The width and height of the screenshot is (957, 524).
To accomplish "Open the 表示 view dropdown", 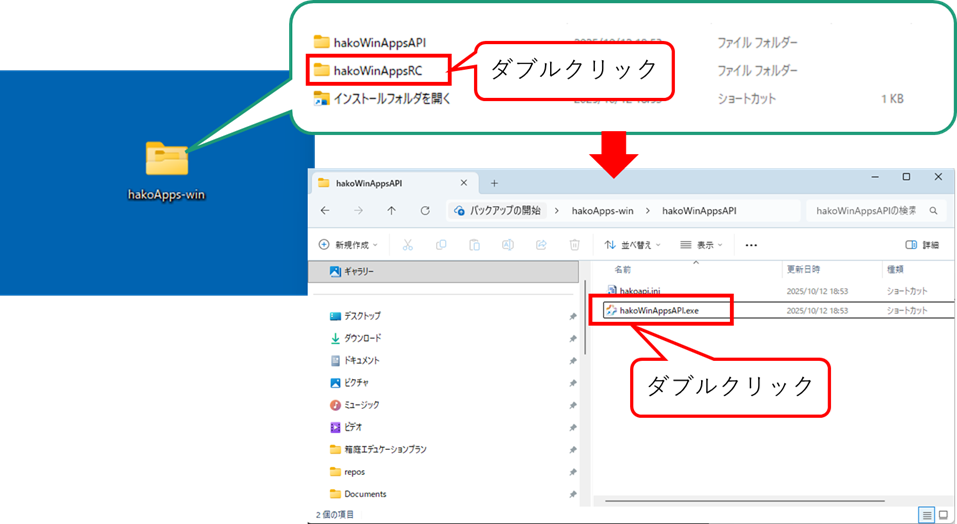I will pos(701,245).
